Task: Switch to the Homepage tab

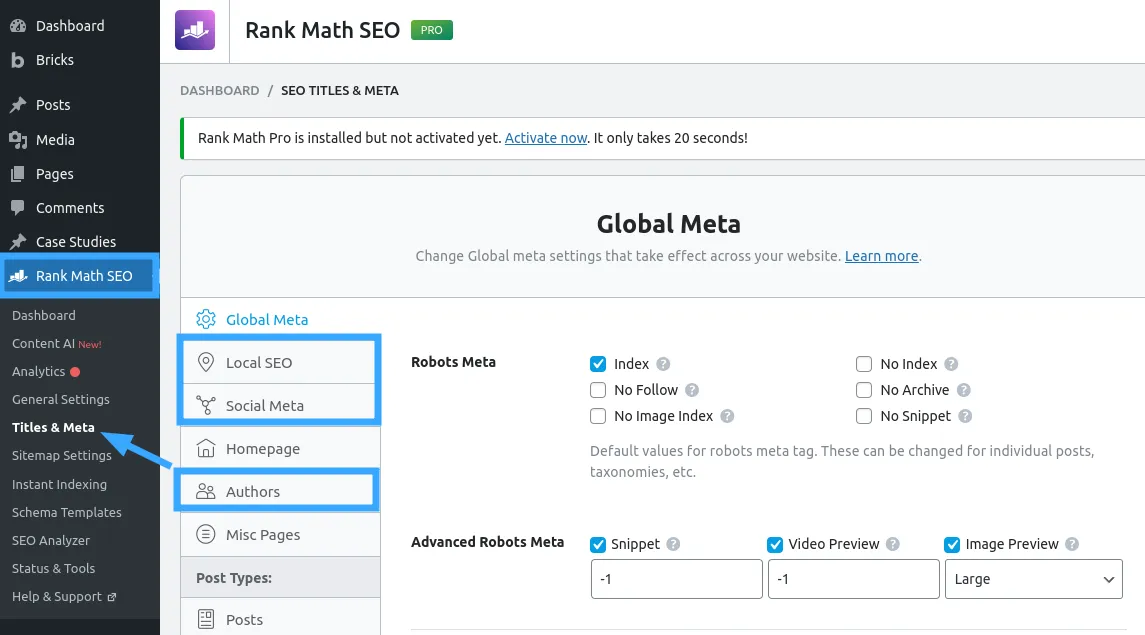Action: pyautogui.click(x=280, y=448)
